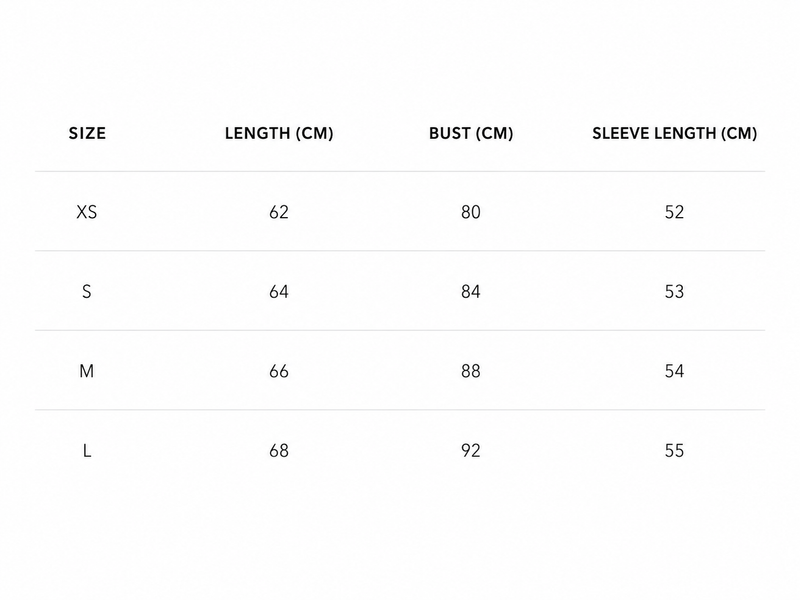Select the XS bust value 80
Screen dimensions: 800x600
pyautogui.click(x=471, y=212)
